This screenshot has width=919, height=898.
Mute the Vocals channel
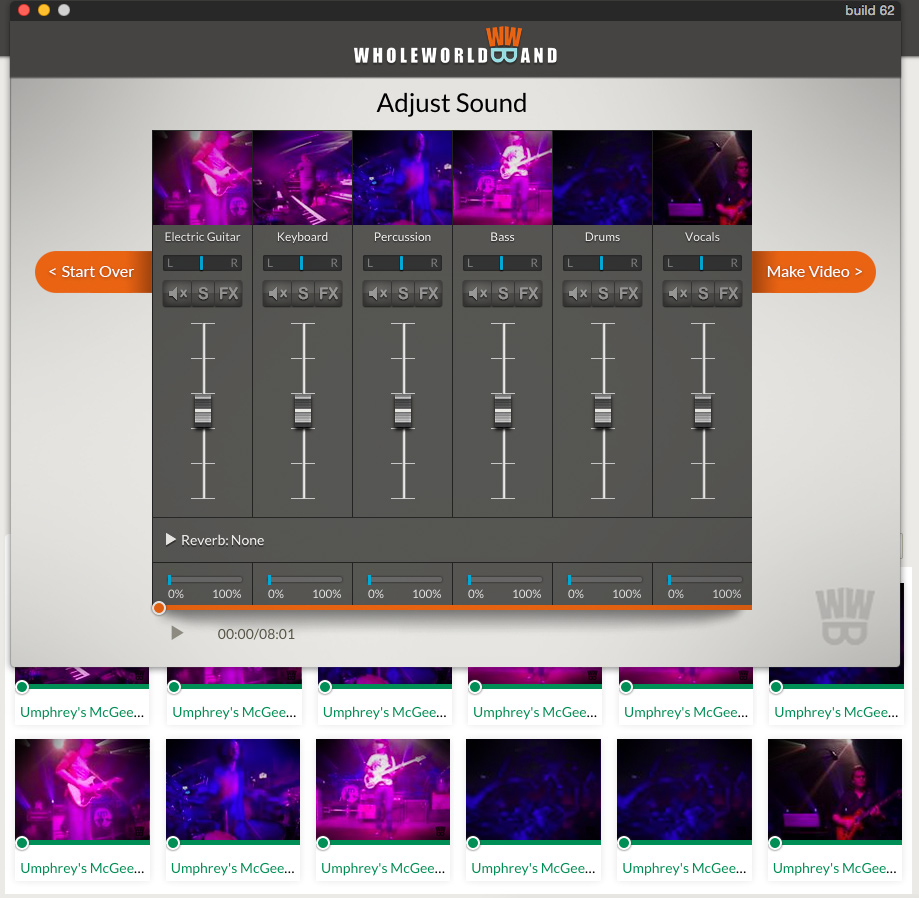pos(678,294)
